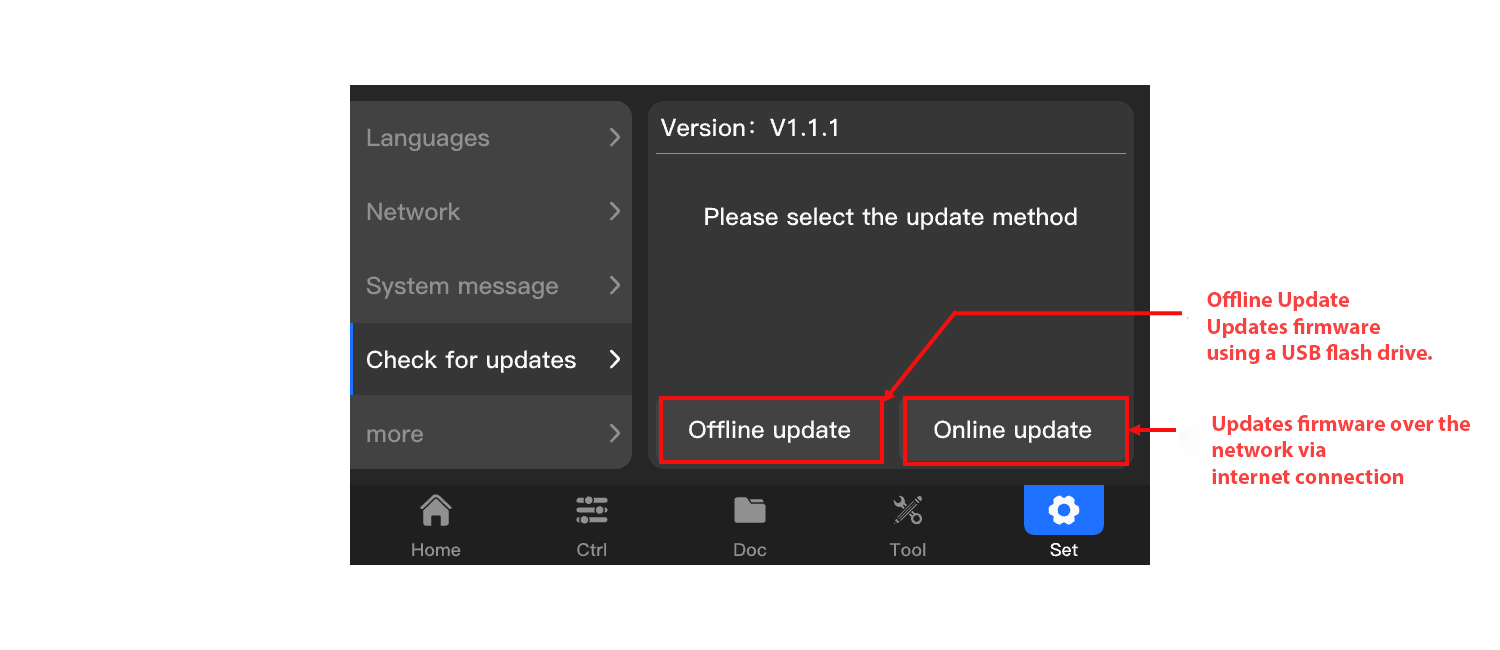Open the System message entry
The height and width of the screenshot is (650, 1500).
click(x=462, y=286)
